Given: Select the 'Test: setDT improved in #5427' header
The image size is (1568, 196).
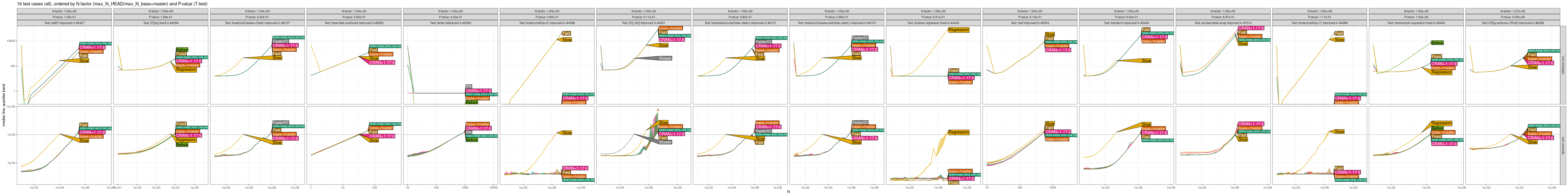Looking at the screenshot, I should (64, 23).
